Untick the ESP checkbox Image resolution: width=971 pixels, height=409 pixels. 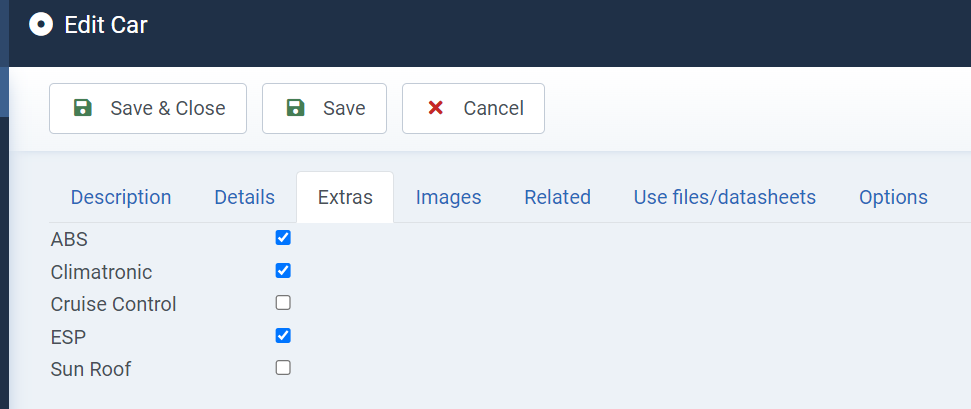pos(283,336)
